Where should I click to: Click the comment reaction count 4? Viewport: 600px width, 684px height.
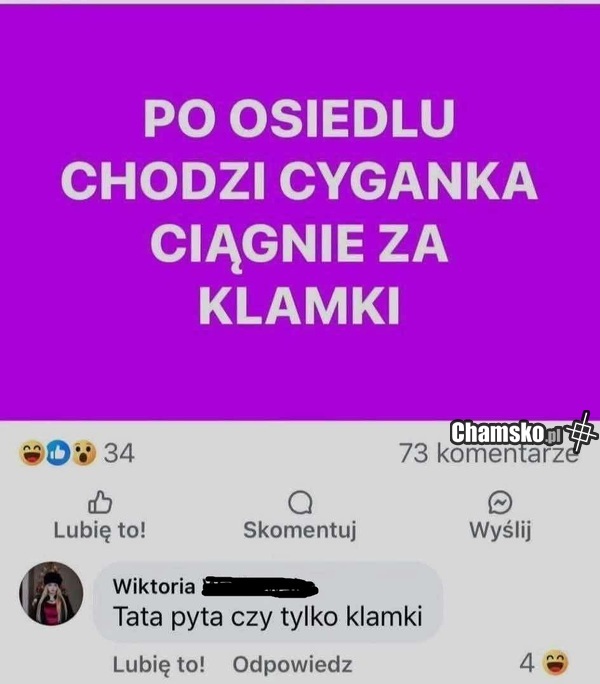pos(527,663)
